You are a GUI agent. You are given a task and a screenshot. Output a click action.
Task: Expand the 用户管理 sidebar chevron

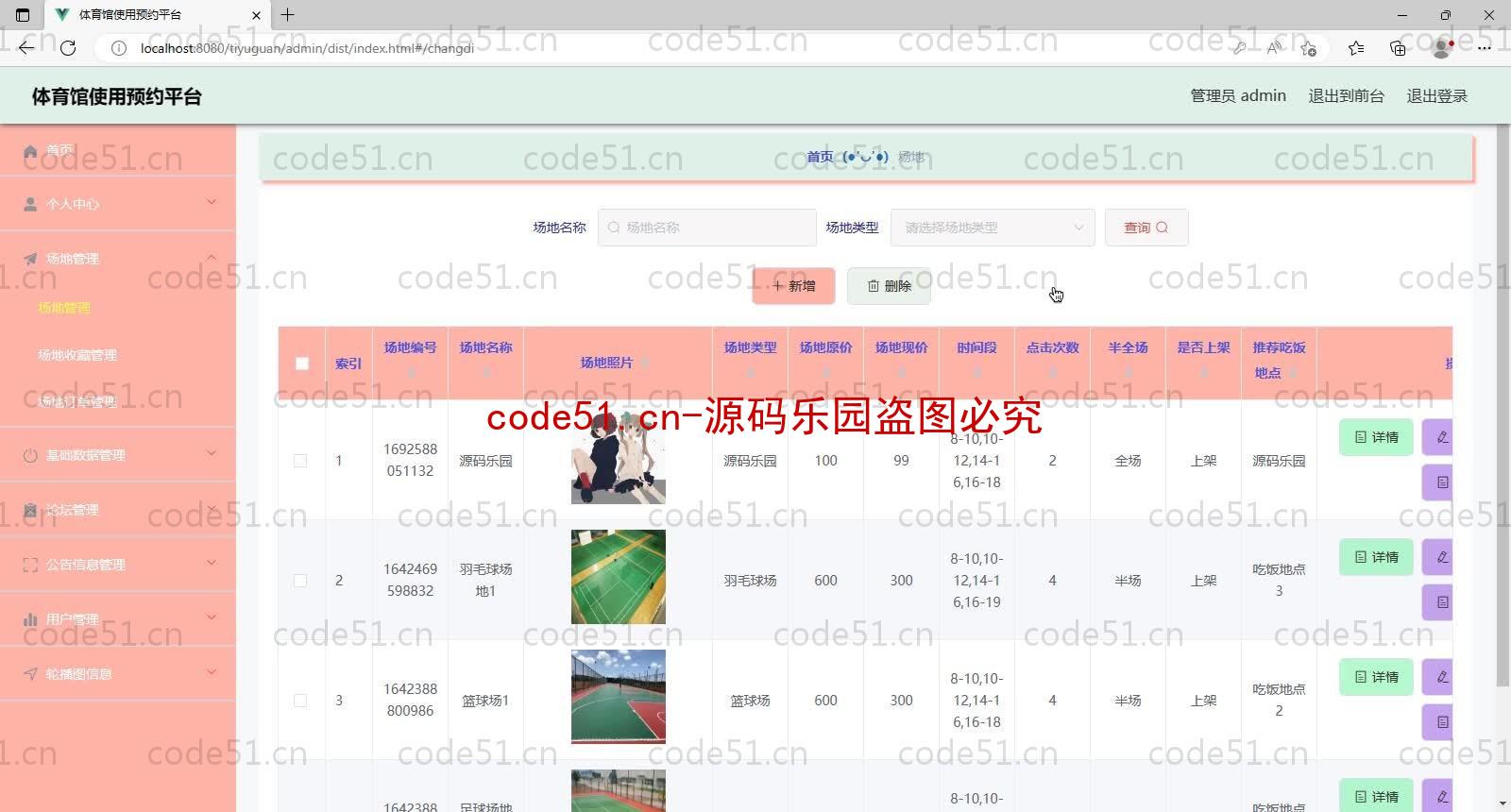coord(212,618)
